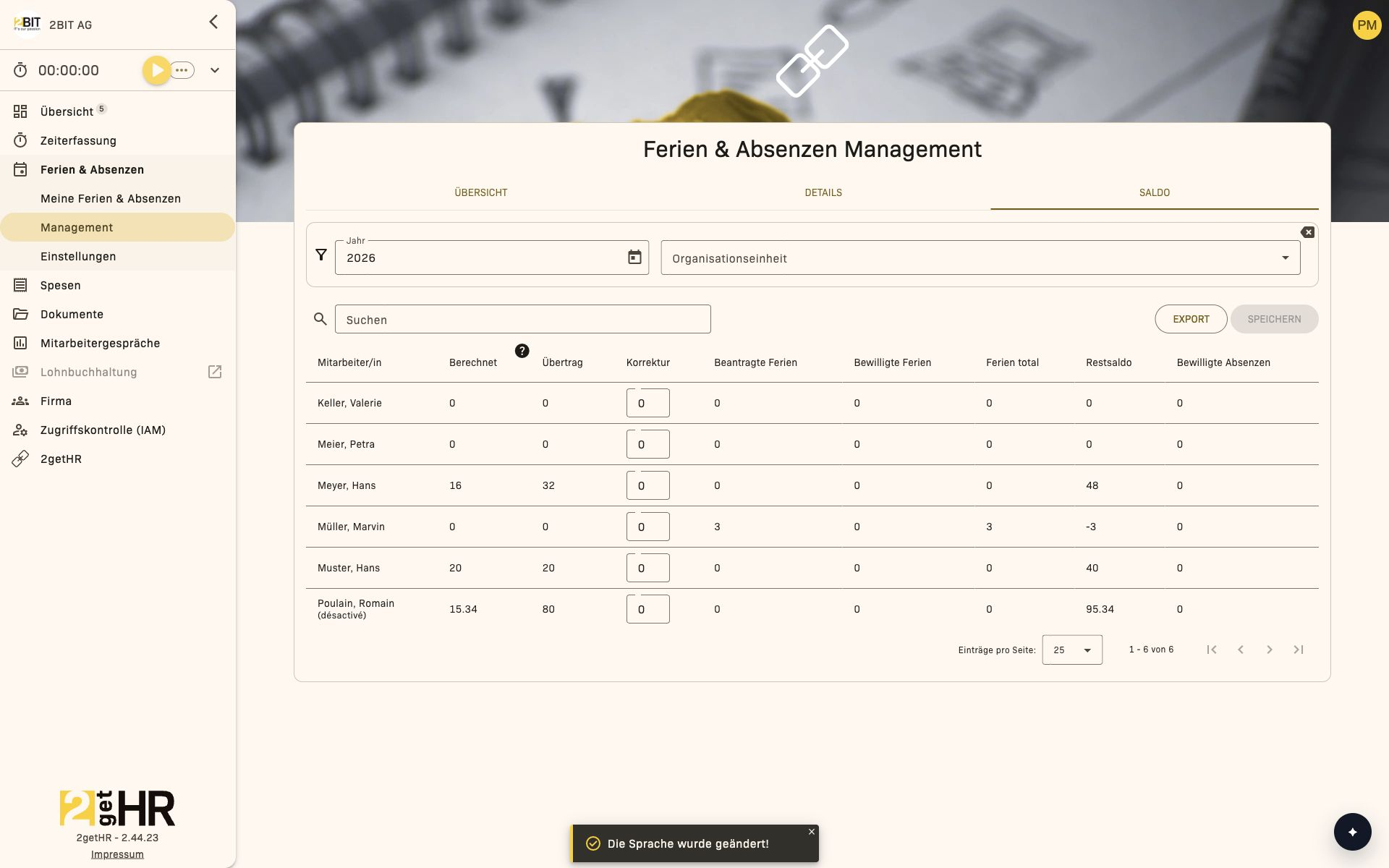Open the Impressum link
The width and height of the screenshot is (1389, 868).
click(x=117, y=854)
